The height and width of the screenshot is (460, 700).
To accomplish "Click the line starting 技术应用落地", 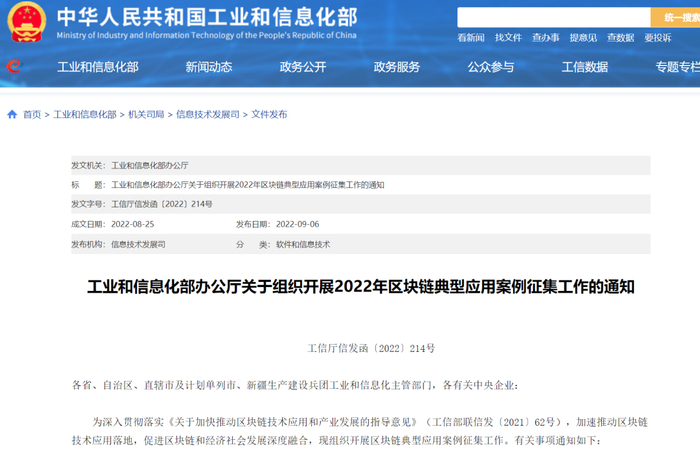I will click(337, 440).
